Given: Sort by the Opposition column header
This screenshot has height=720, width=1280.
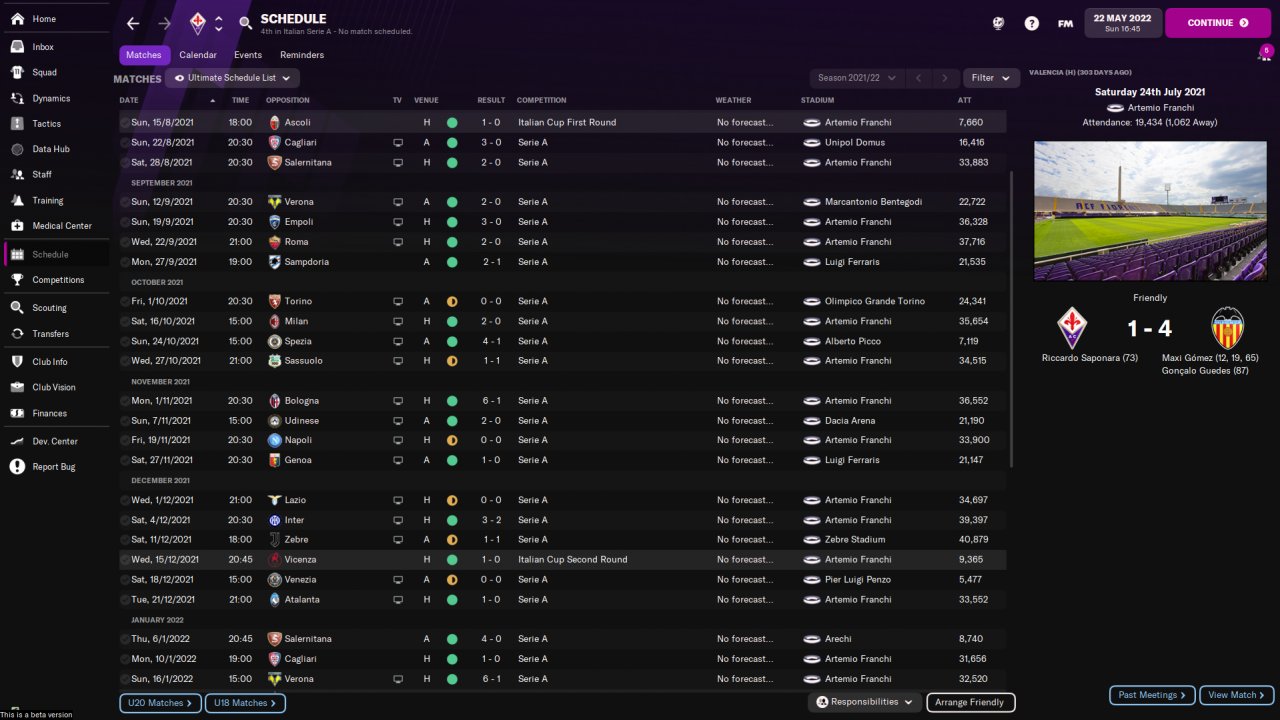Looking at the screenshot, I should click(x=288, y=100).
